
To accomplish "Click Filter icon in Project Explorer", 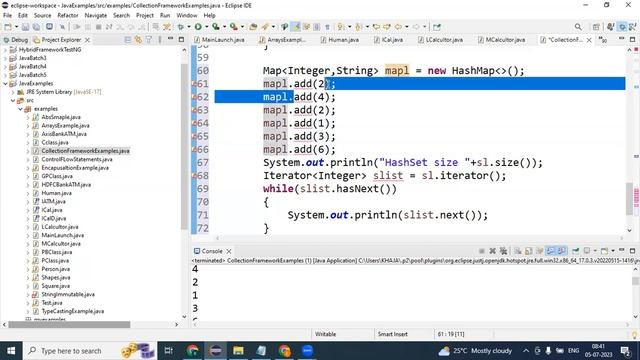I will [x=149, y=40].
